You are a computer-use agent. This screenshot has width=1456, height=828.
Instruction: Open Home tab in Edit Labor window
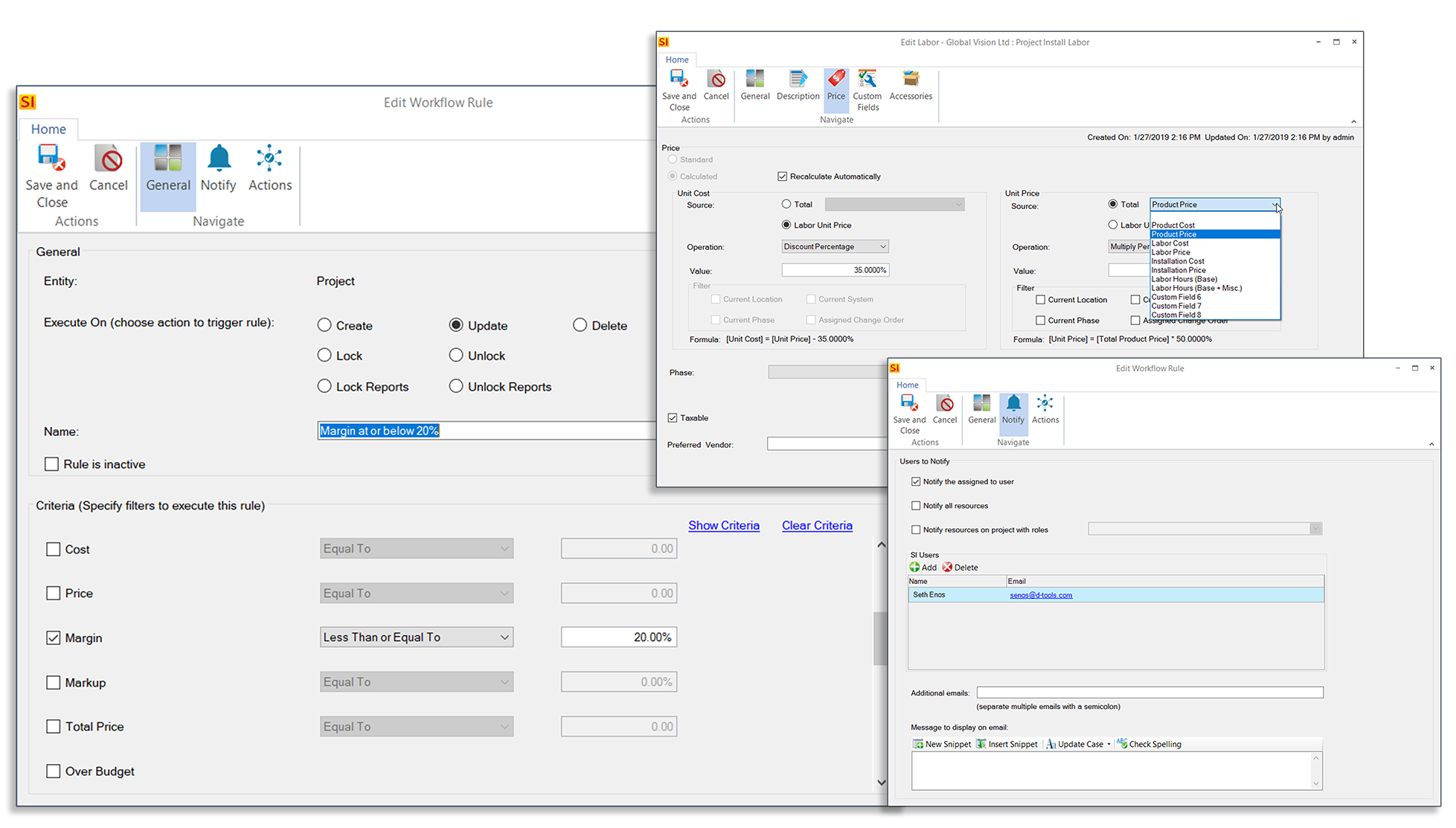coord(677,60)
